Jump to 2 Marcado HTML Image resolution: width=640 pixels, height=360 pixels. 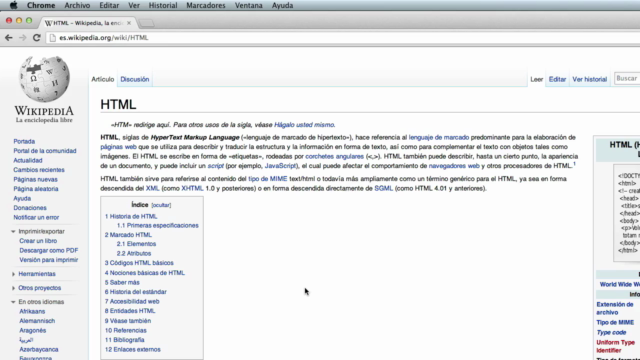128,235
